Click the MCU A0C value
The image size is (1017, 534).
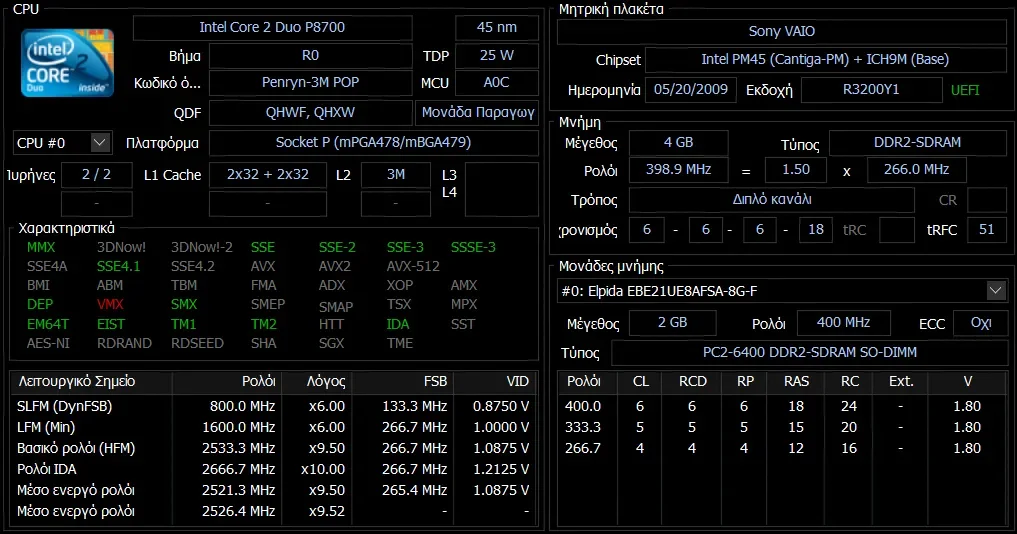tap(497, 82)
